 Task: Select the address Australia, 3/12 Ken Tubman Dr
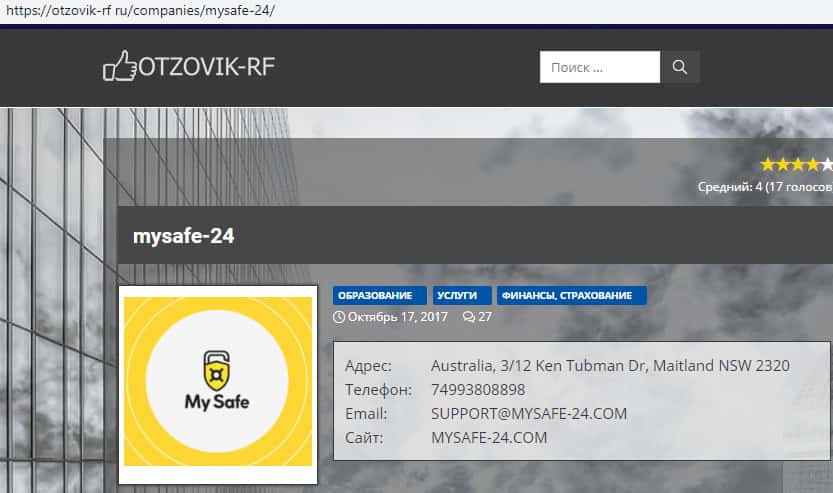click(x=610, y=366)
